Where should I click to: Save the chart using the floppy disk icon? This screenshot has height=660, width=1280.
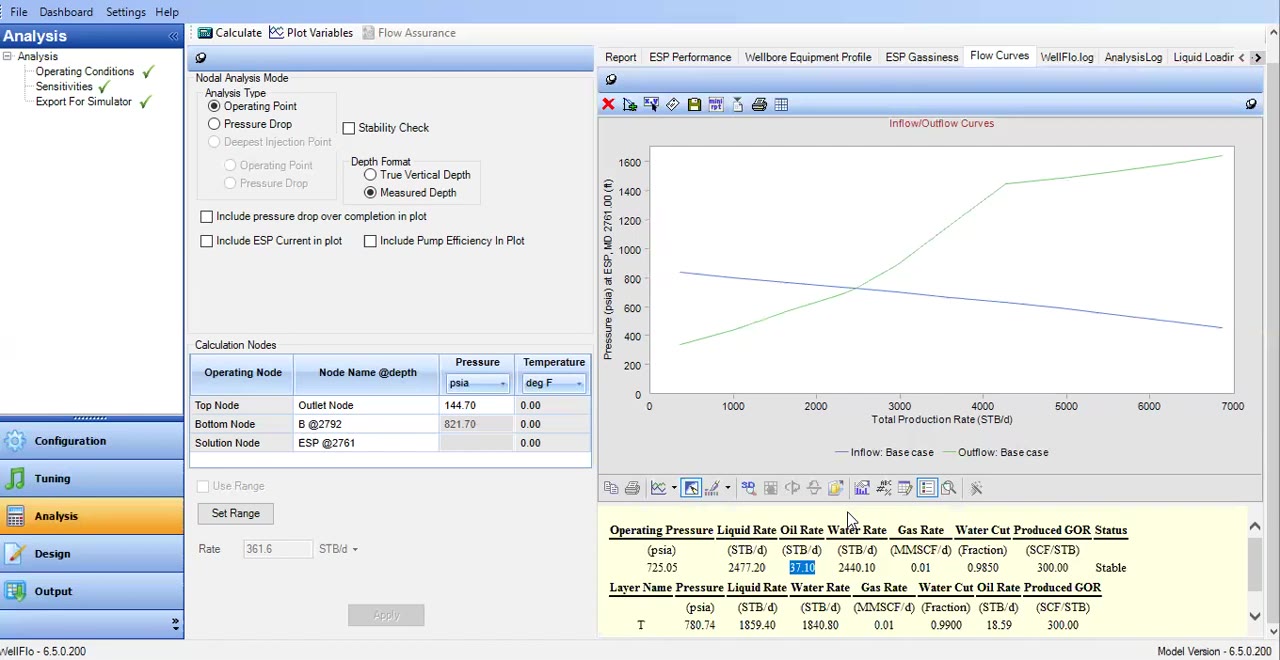pos(694,104)
